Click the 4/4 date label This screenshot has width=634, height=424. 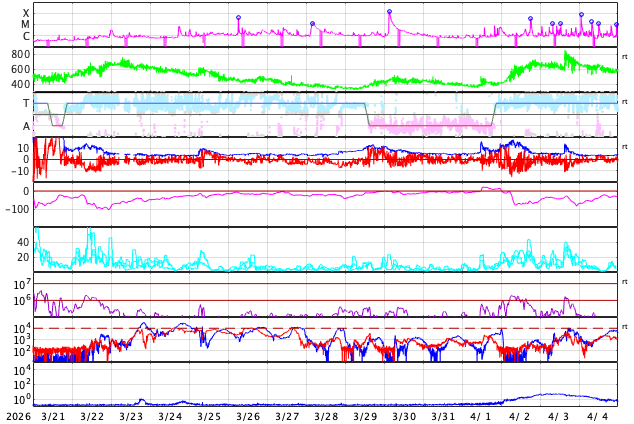coord(597,416)
